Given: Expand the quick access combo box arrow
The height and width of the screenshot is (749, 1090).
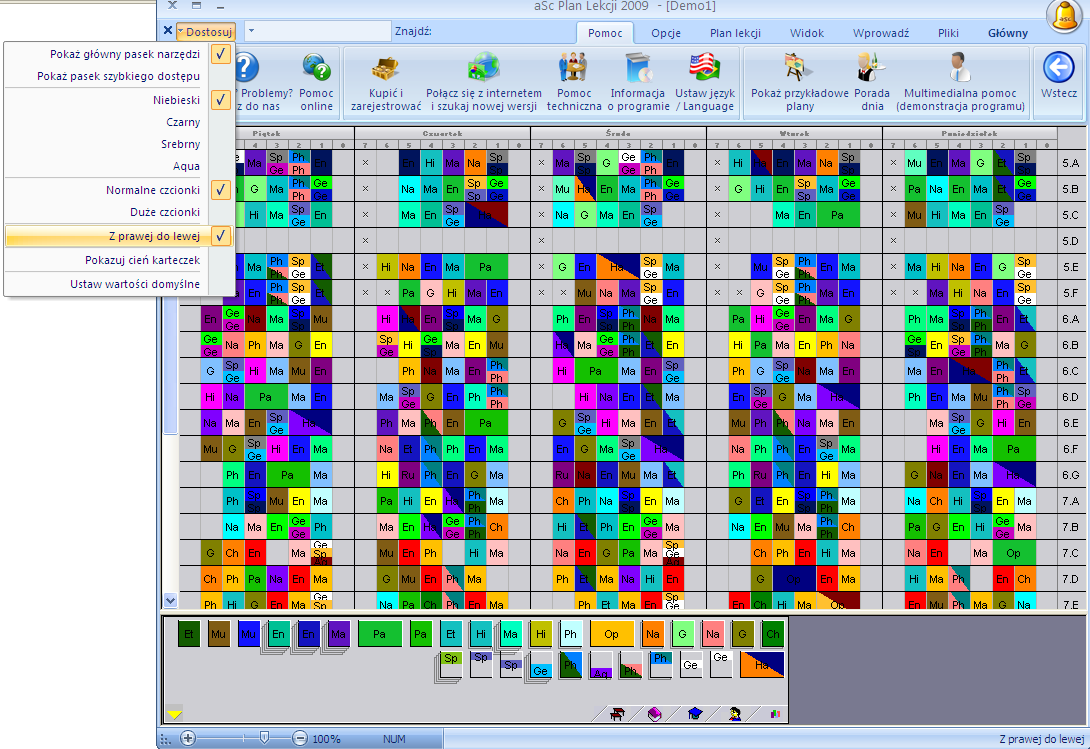Looking at the screenshot, I should pyautogui.click(x=251, y=31).
